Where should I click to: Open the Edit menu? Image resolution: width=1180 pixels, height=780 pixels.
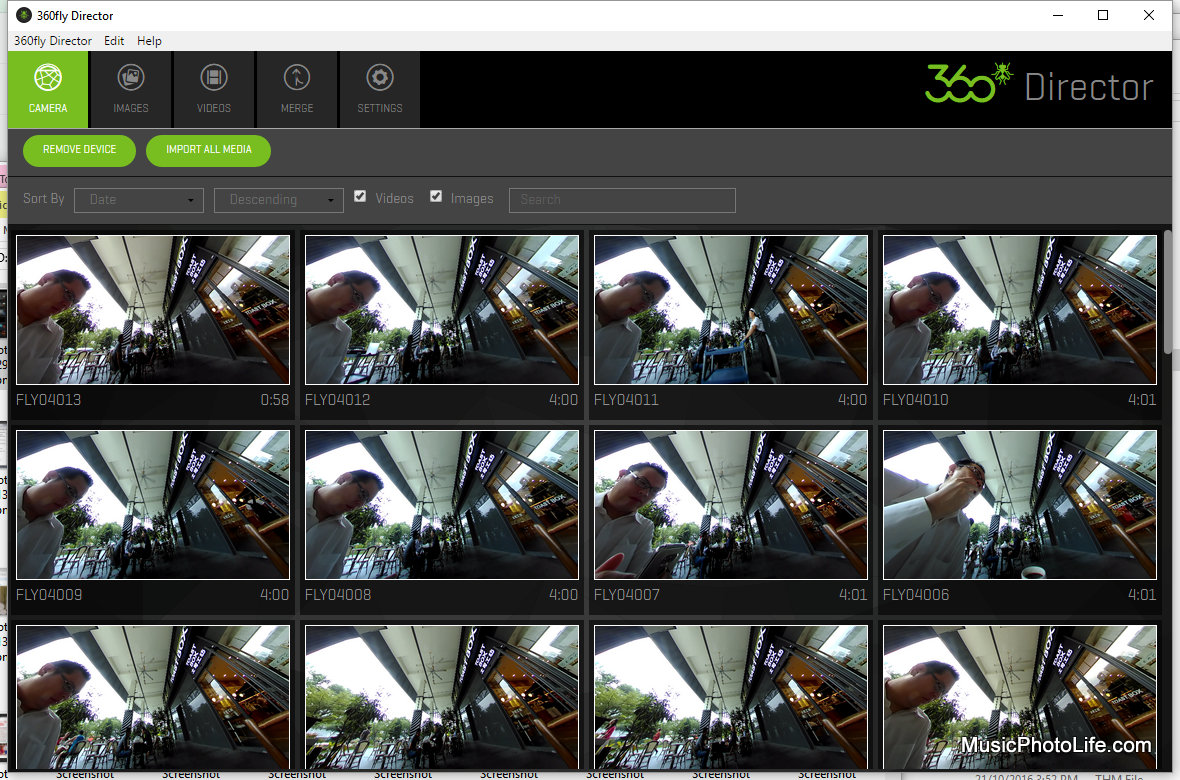coord(114,41)
